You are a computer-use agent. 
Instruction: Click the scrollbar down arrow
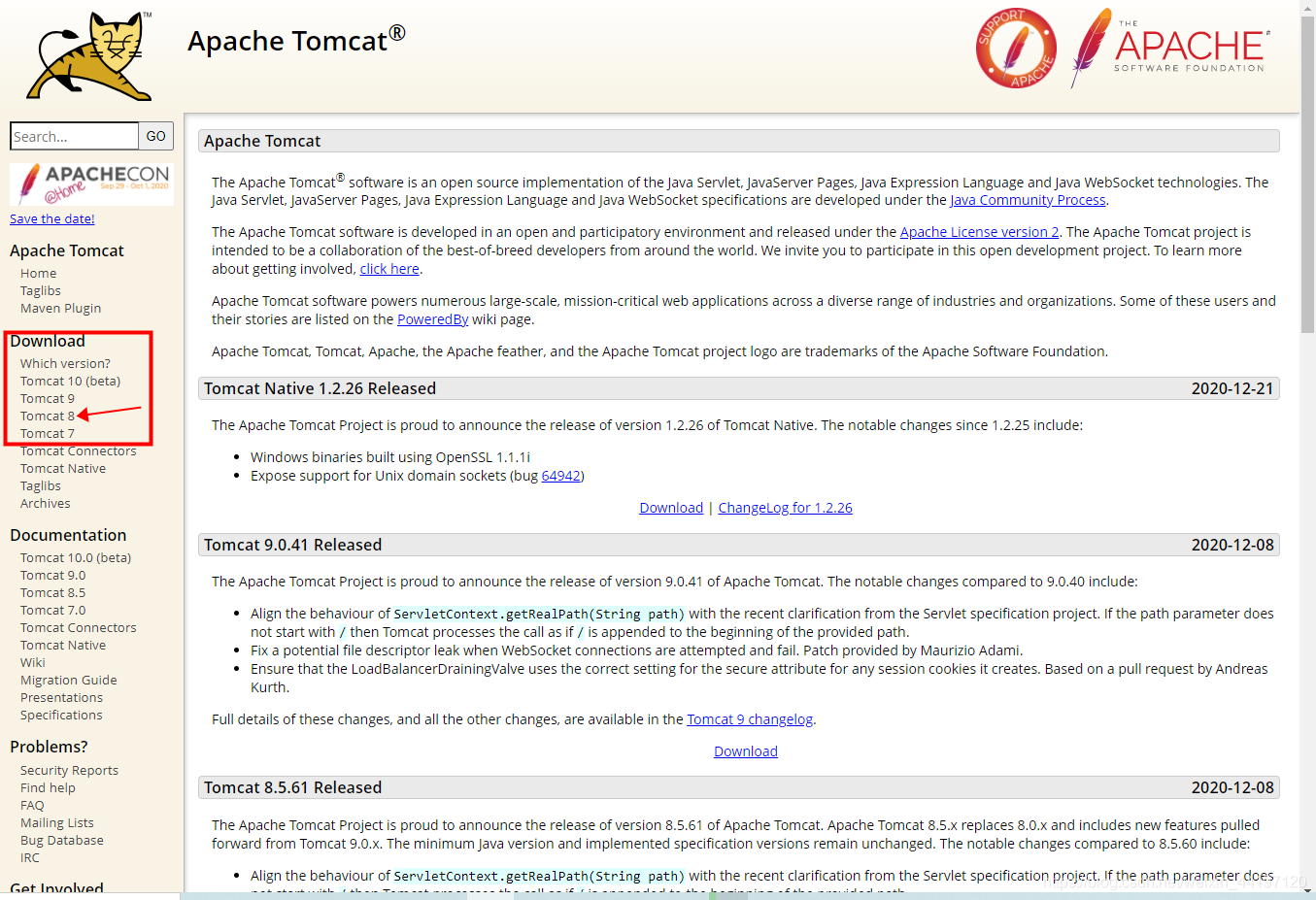(x=1307, y=889)
